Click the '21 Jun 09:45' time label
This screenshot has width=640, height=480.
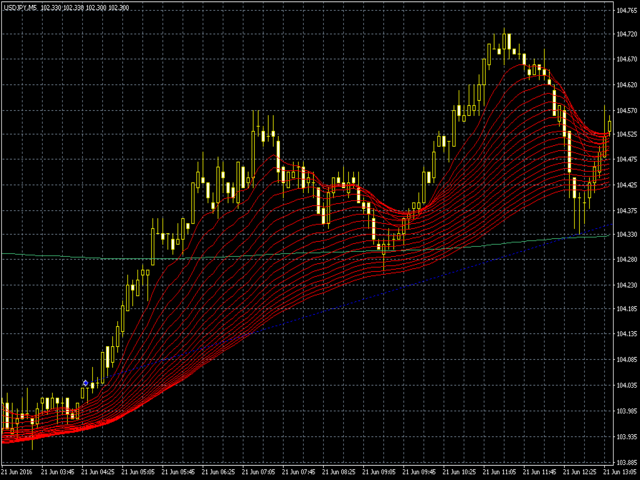point(420,472)
